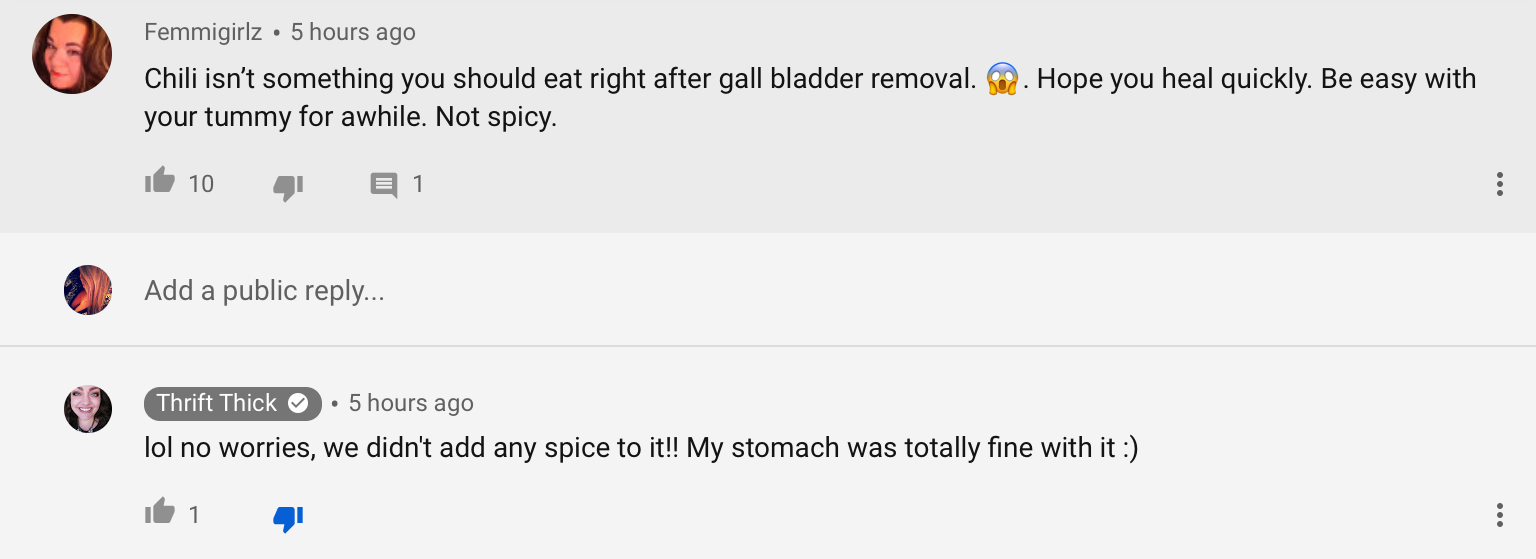Image resolution: width=1536 pixels, height=559 pixels.
Task: Open replies icon on Femmigirlz's comment
Action: click(384, 185)
